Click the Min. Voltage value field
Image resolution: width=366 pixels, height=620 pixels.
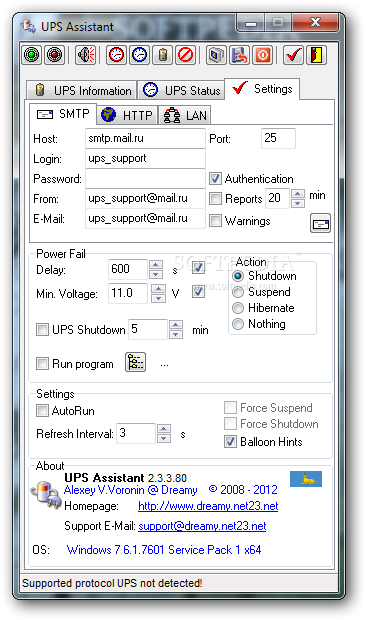(128, 293)
